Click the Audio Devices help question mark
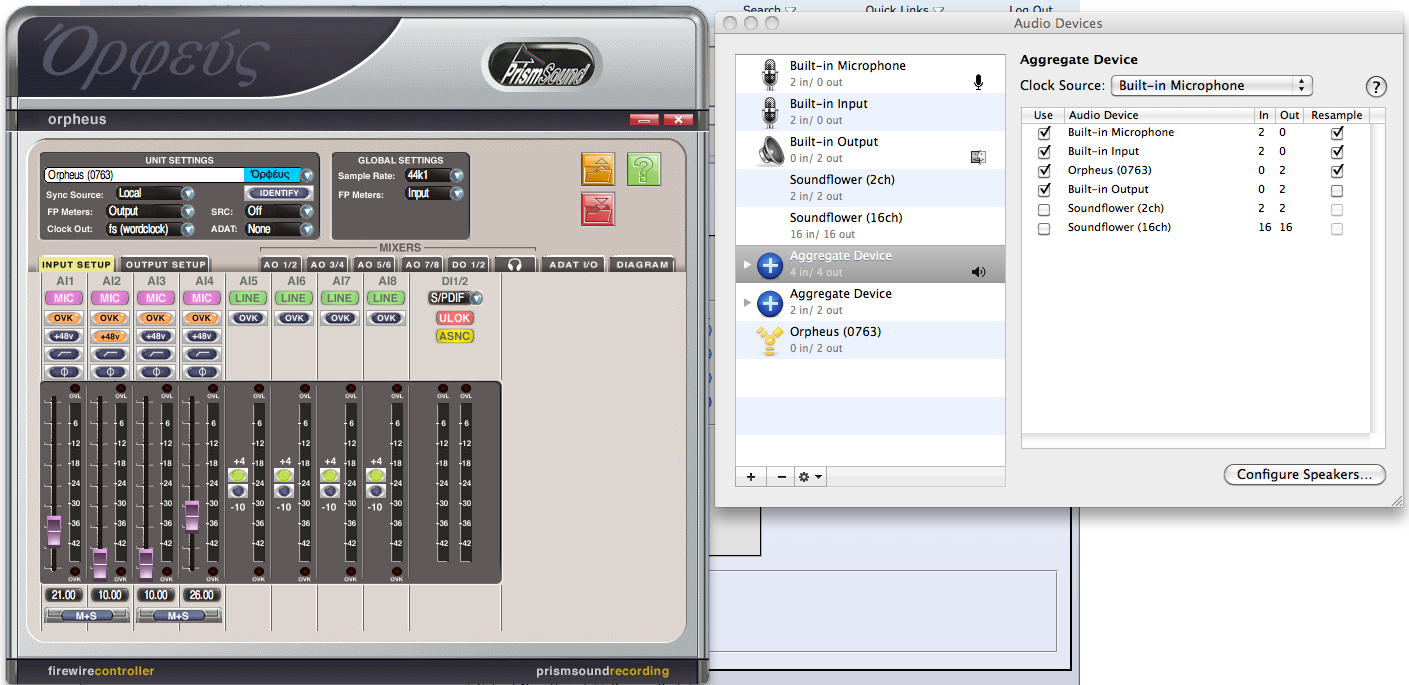Image resolution: width=1409 pixels, height=685 pixels. tap(1377, 86)
